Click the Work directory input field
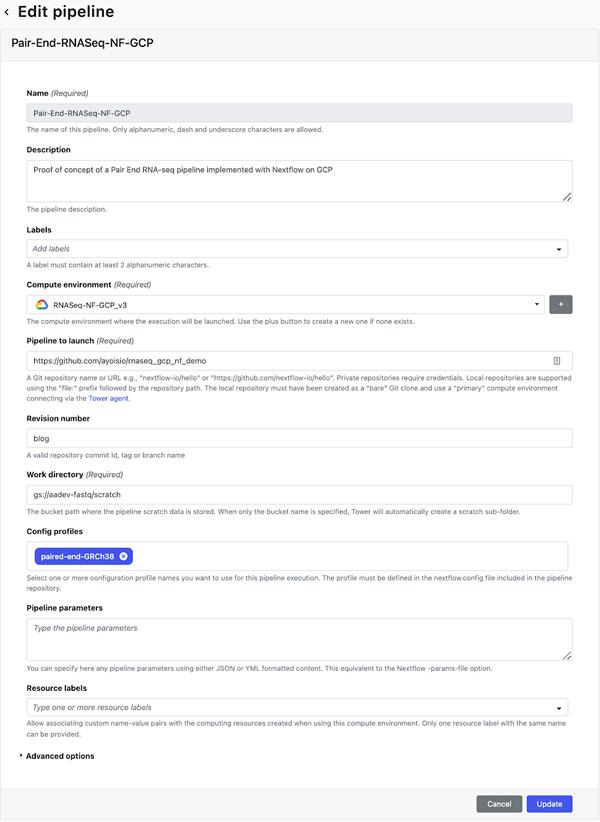This screenshot has width=600, height=822. click(299, 494)
